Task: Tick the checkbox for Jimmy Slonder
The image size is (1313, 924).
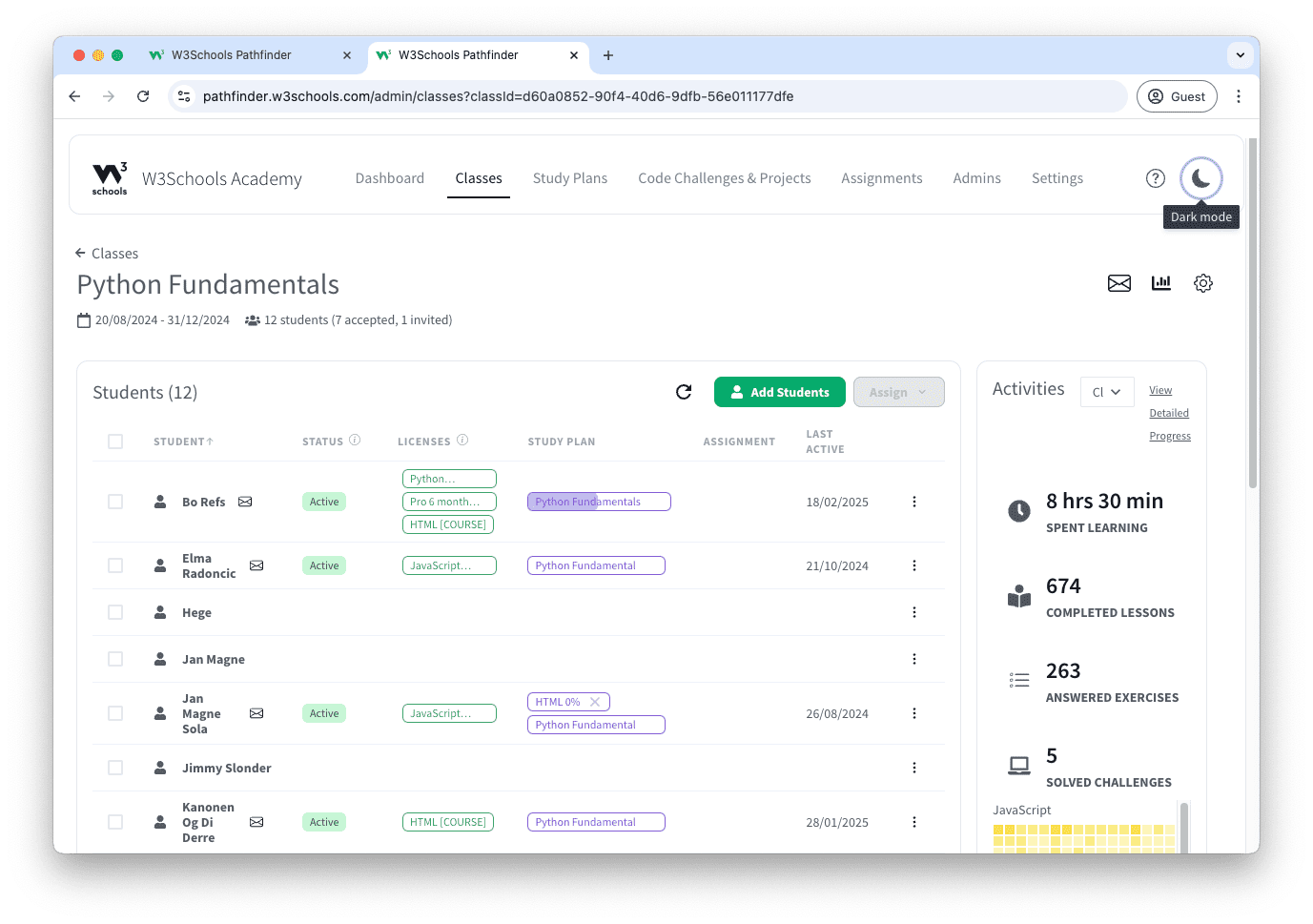Action: click(x=115, y=768)
